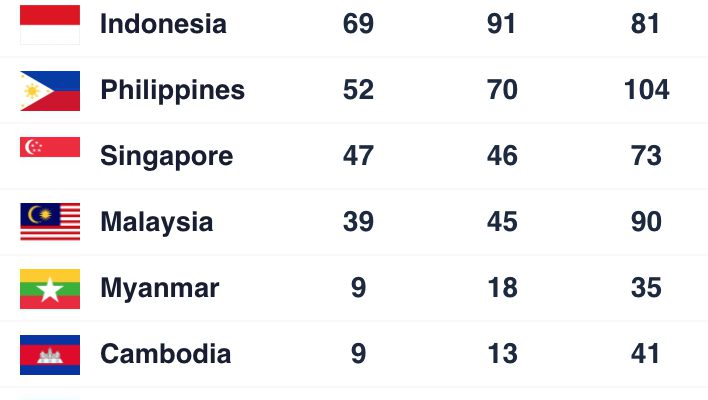Screen dimensions: 708x400
Task: Click Myanmar's silver count 18
Action: point(502,288)
